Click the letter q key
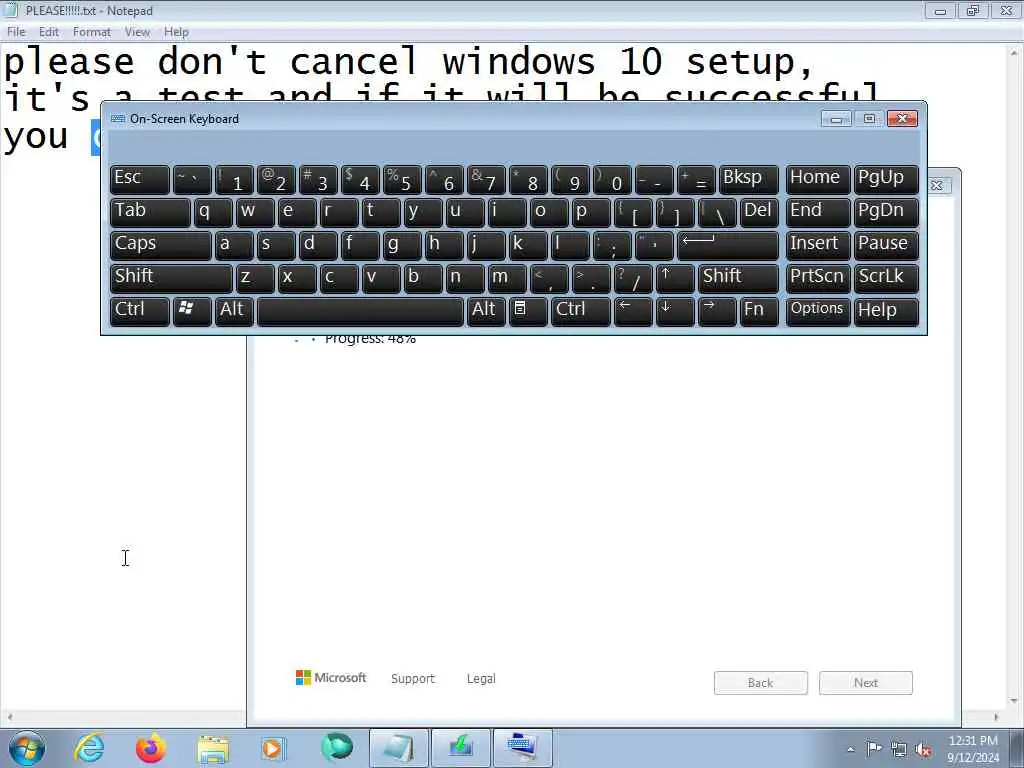Viewport: 1024px width, 768px height. 213,212
